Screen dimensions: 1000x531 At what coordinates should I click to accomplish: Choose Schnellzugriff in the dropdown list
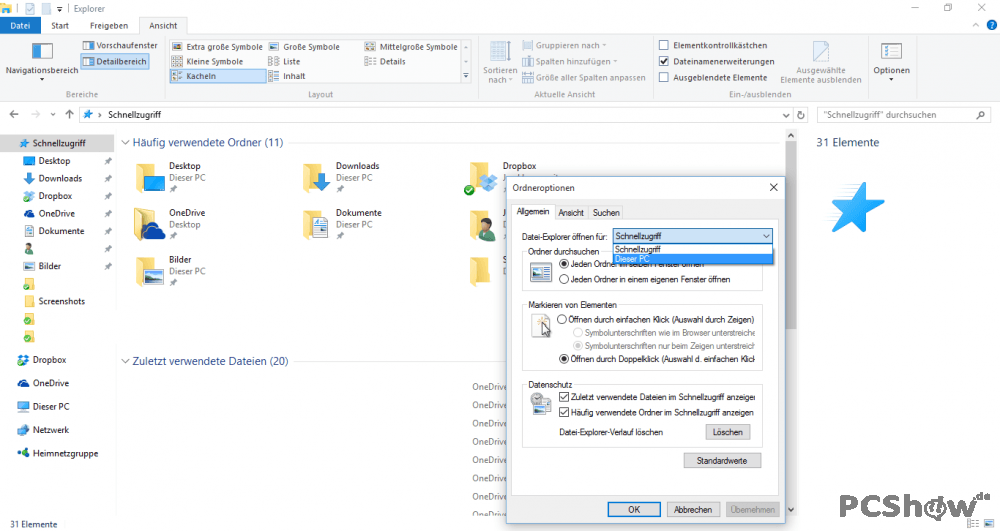click(693, 249)
